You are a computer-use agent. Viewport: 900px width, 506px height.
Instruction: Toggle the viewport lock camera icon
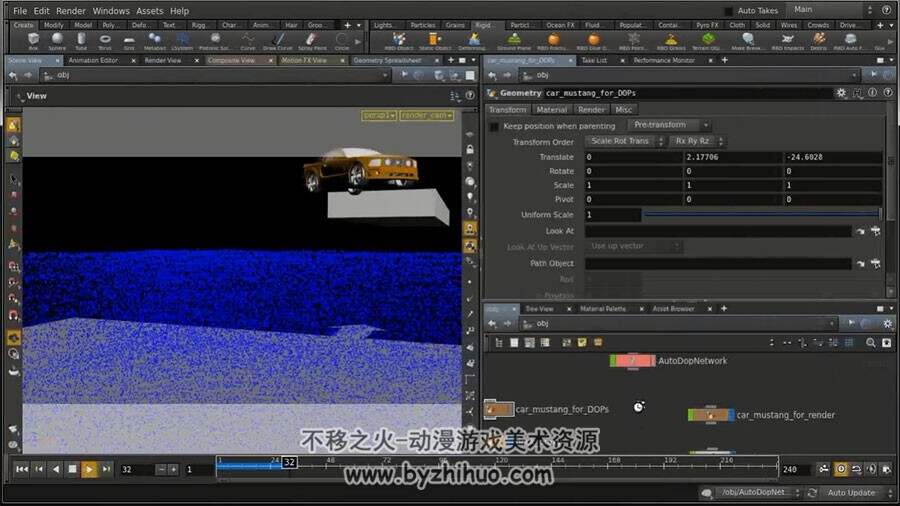click(x=470, y=150)
